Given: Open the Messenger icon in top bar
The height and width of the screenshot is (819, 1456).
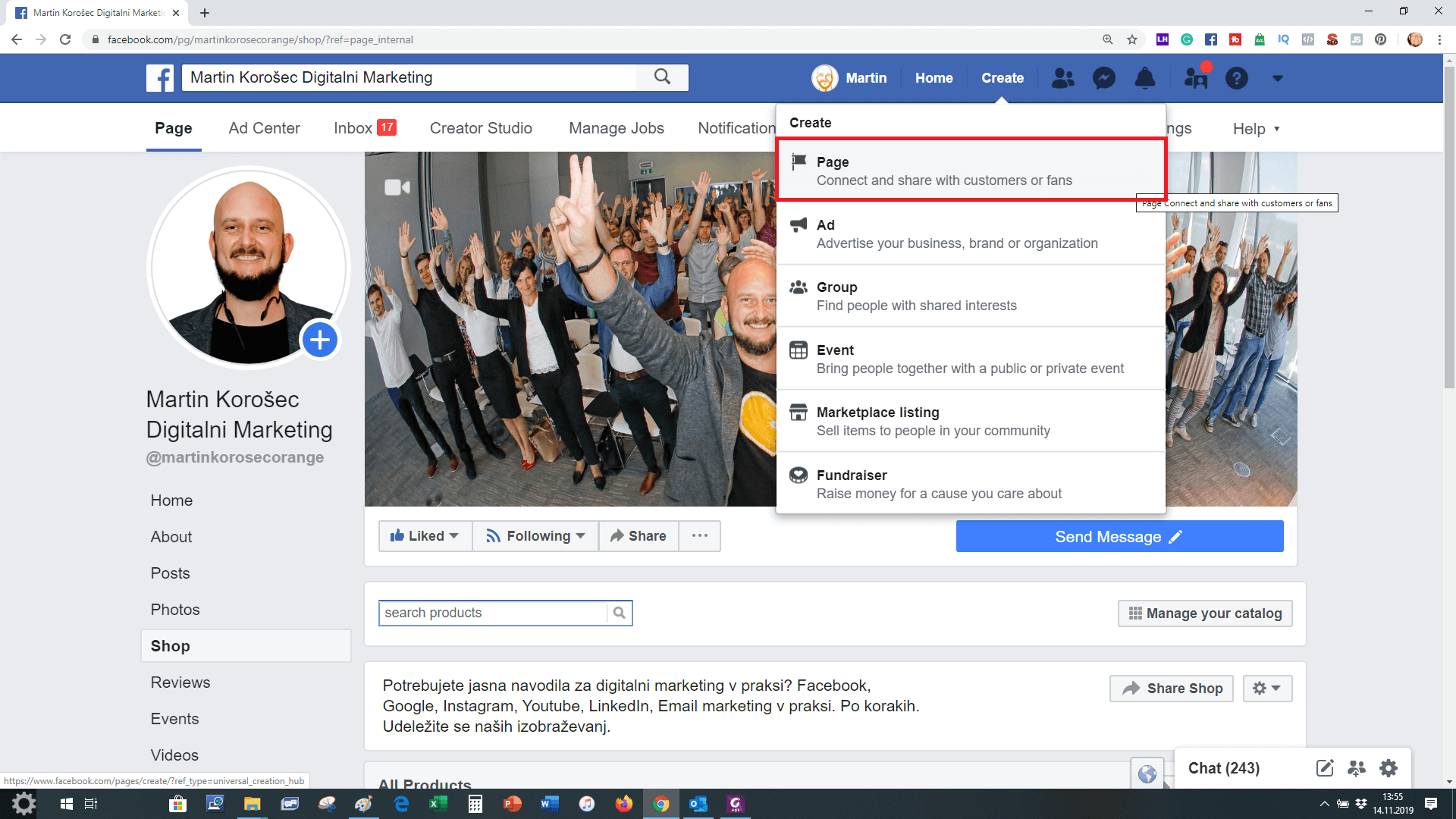Looking at the screenshot, I should point(1103,78).
